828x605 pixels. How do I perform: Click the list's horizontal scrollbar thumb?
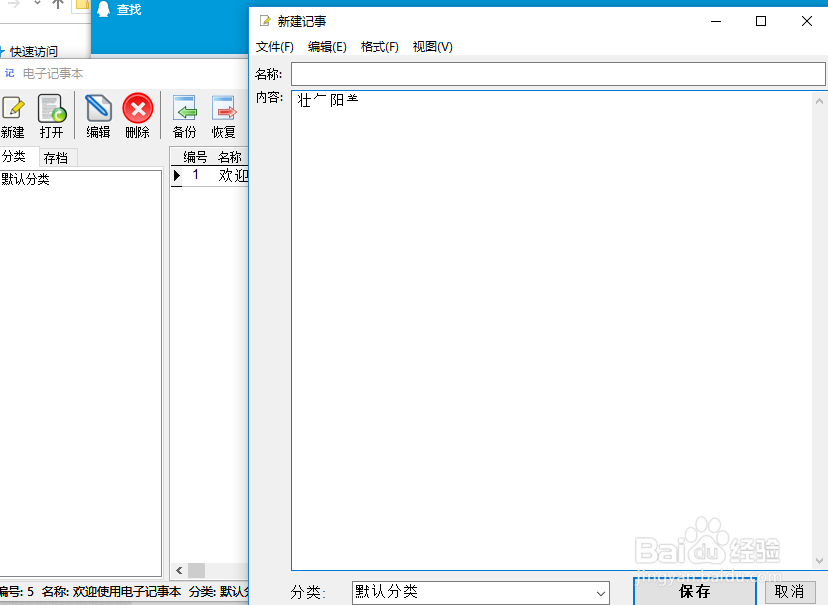[x=196, y=570]
